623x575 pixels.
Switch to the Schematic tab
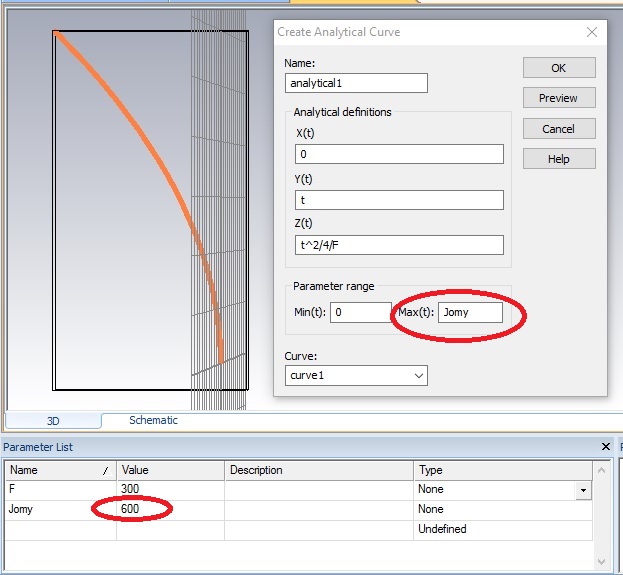point(153,420)
